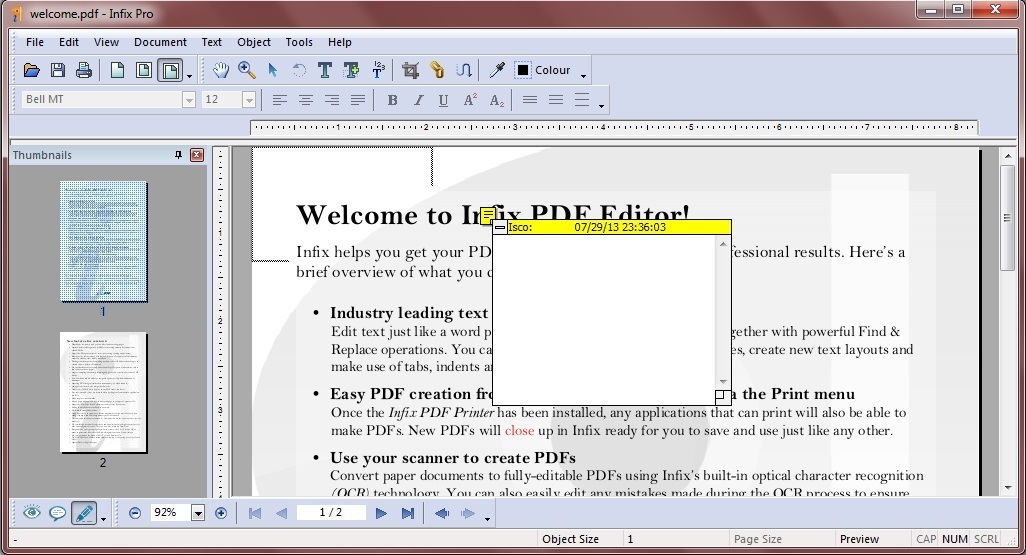
Task: Align text right
Action: 332,99
